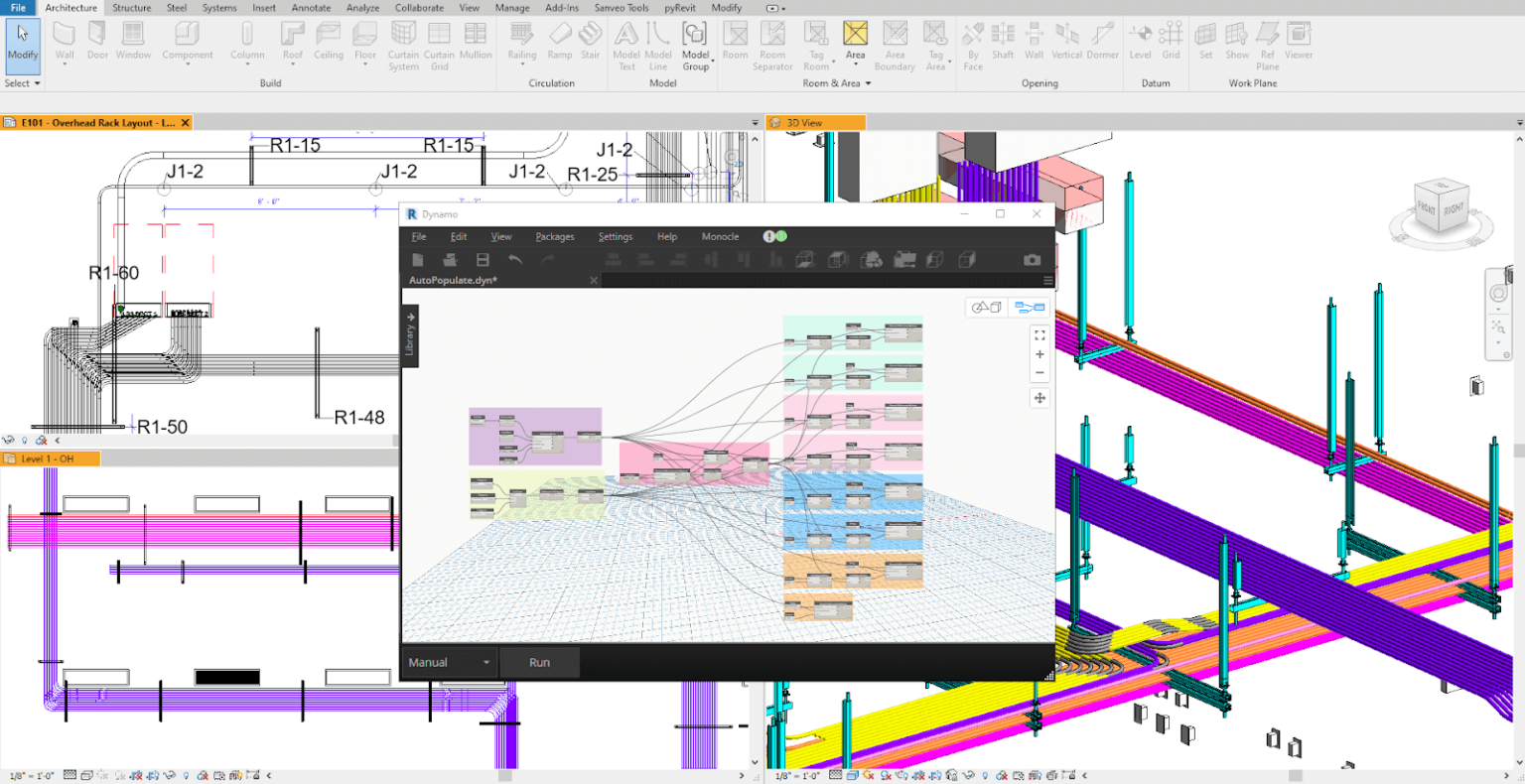
Task: Select the Wall tool in the Build panel
Action: pyautogui.click(x=65, y=40)
